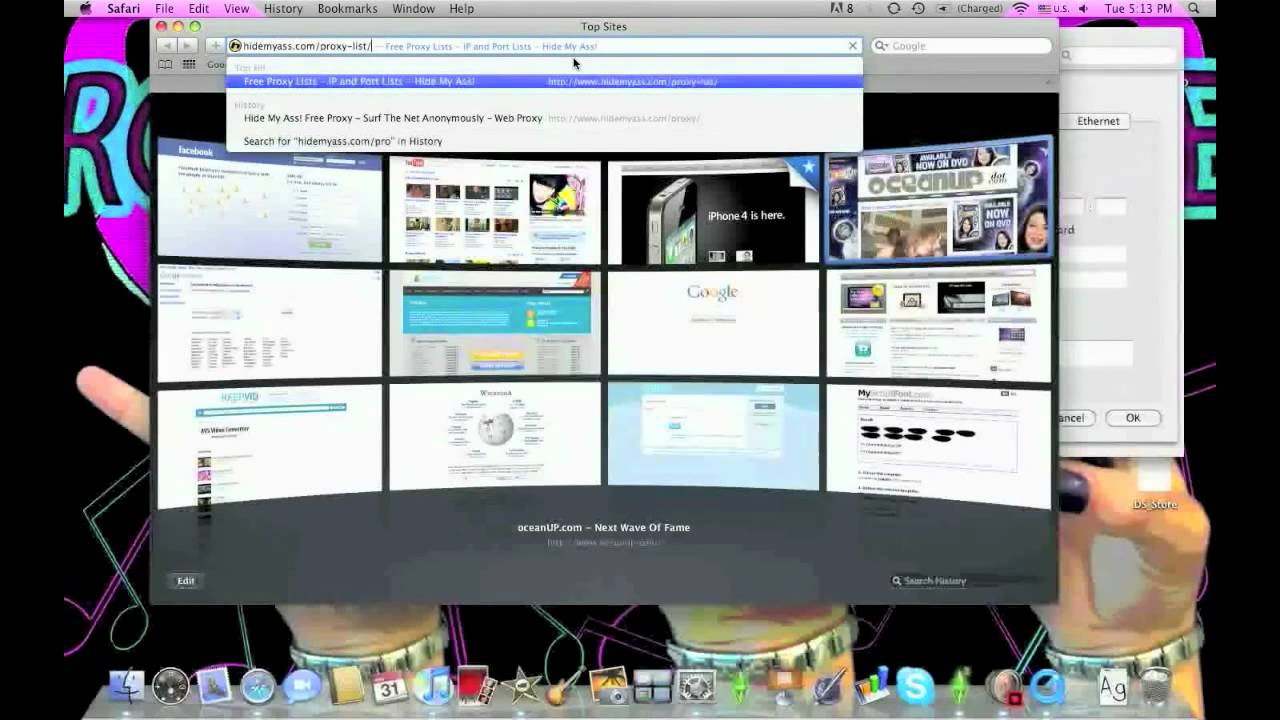The width and height of the screenshot is (1280, 720).
Task: Open Dashboard from the Dock
Action: pyautogui.click(x=171, y=686)
